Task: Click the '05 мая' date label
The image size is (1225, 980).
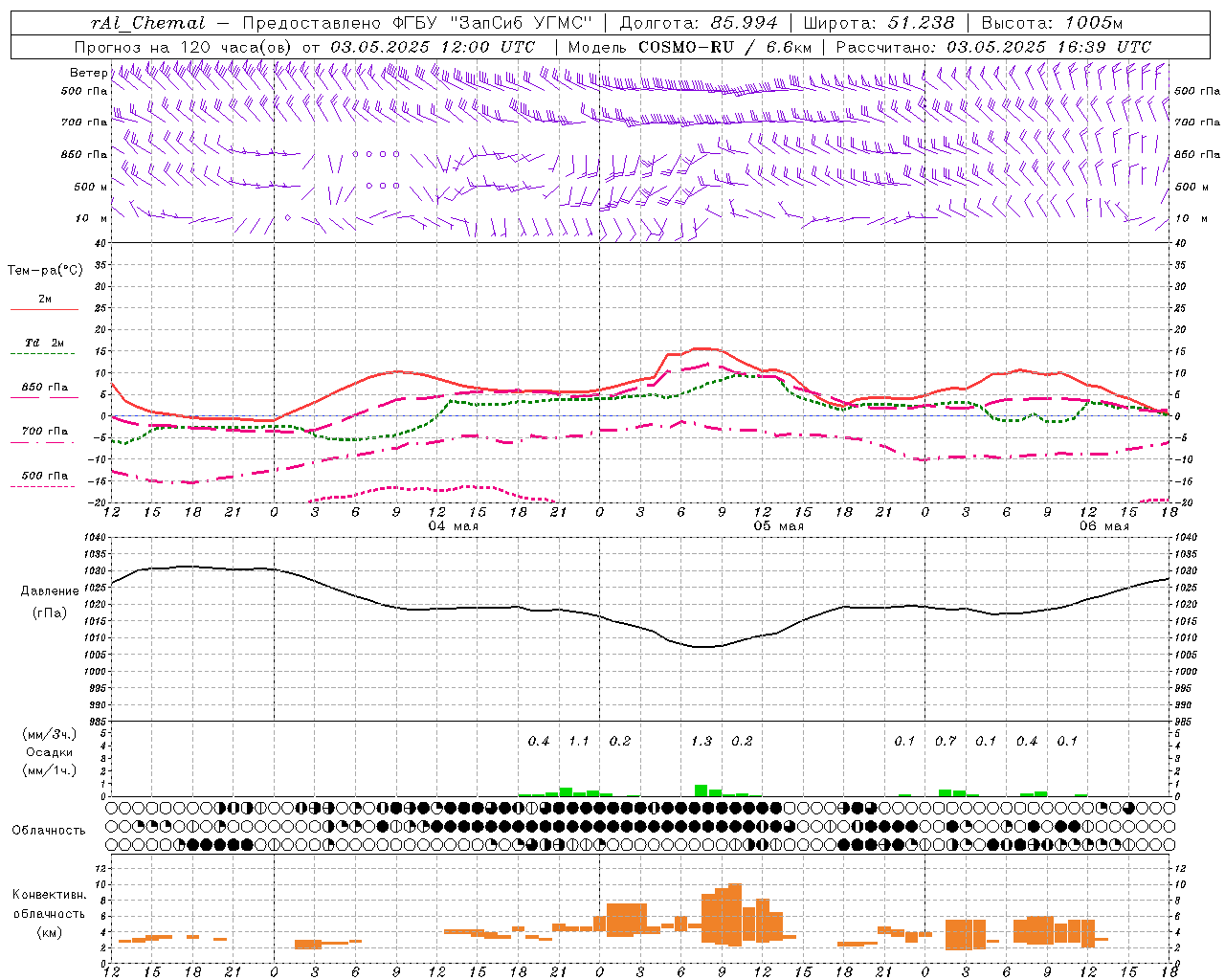Action: pyautogui.click(x=779, y=526)
